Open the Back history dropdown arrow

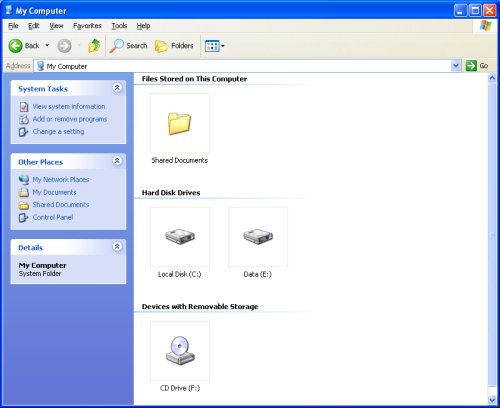coord(47,45)
